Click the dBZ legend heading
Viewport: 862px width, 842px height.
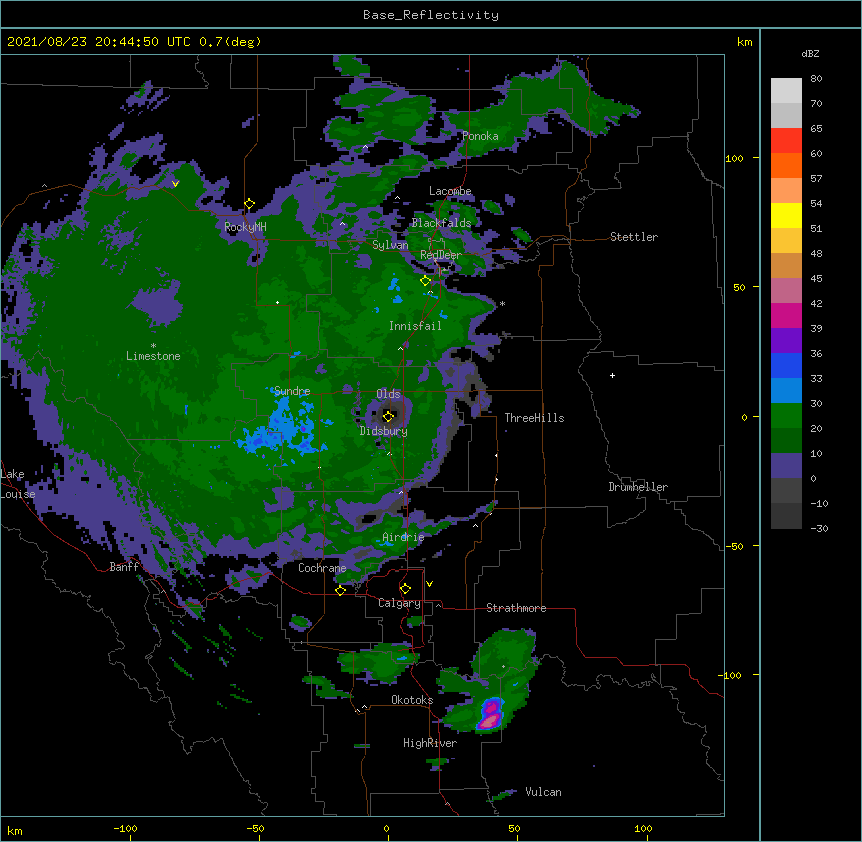pos(810,54)
